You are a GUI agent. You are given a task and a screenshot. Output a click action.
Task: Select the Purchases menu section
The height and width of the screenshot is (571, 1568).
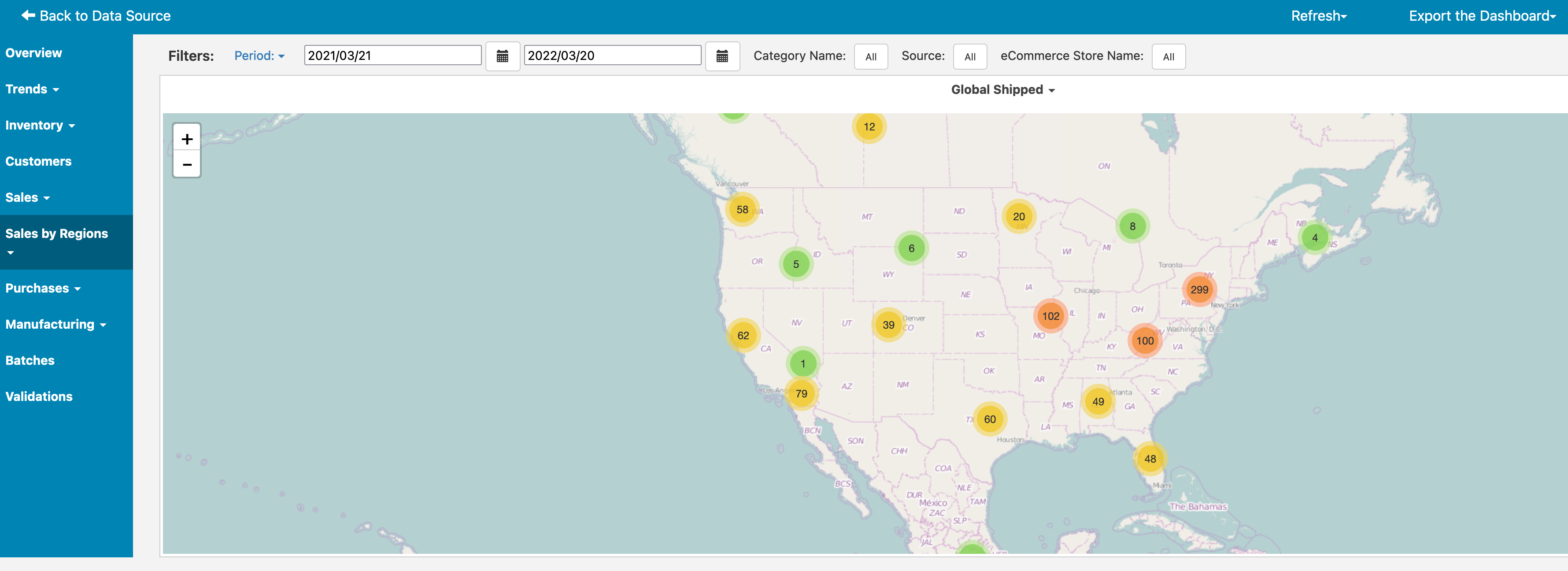[x=44, y=288]
